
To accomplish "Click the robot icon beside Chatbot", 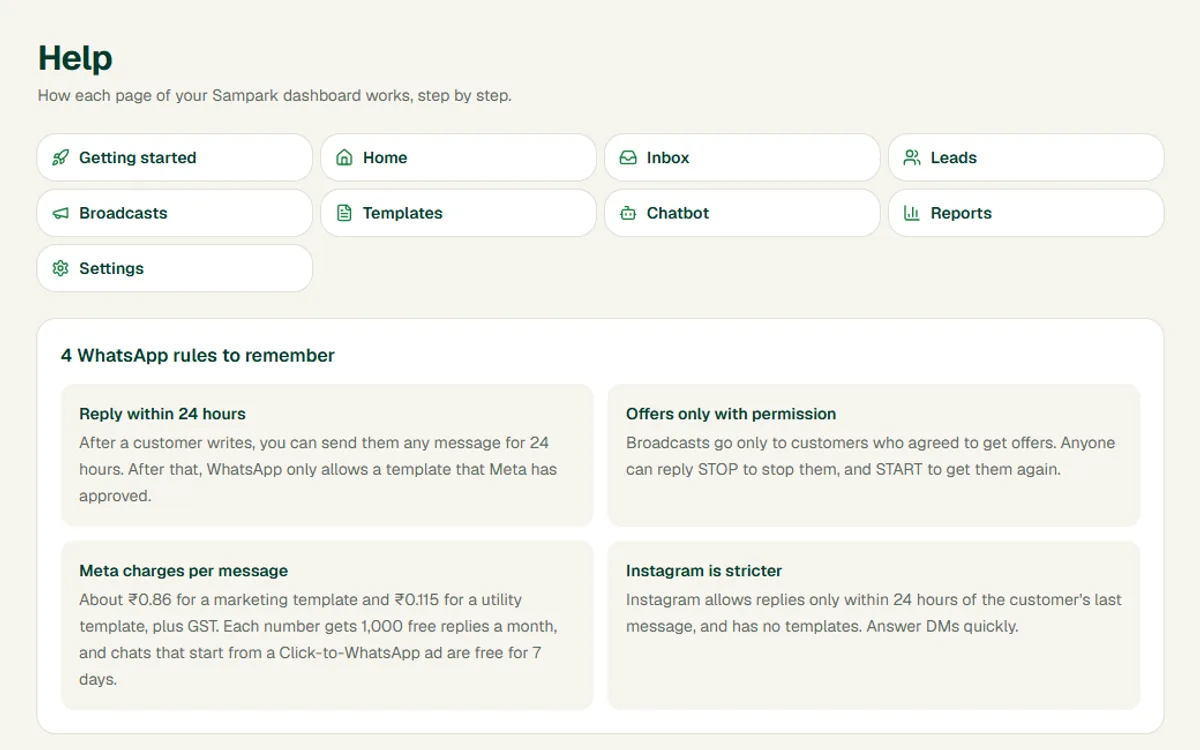I will click(628, 213).
